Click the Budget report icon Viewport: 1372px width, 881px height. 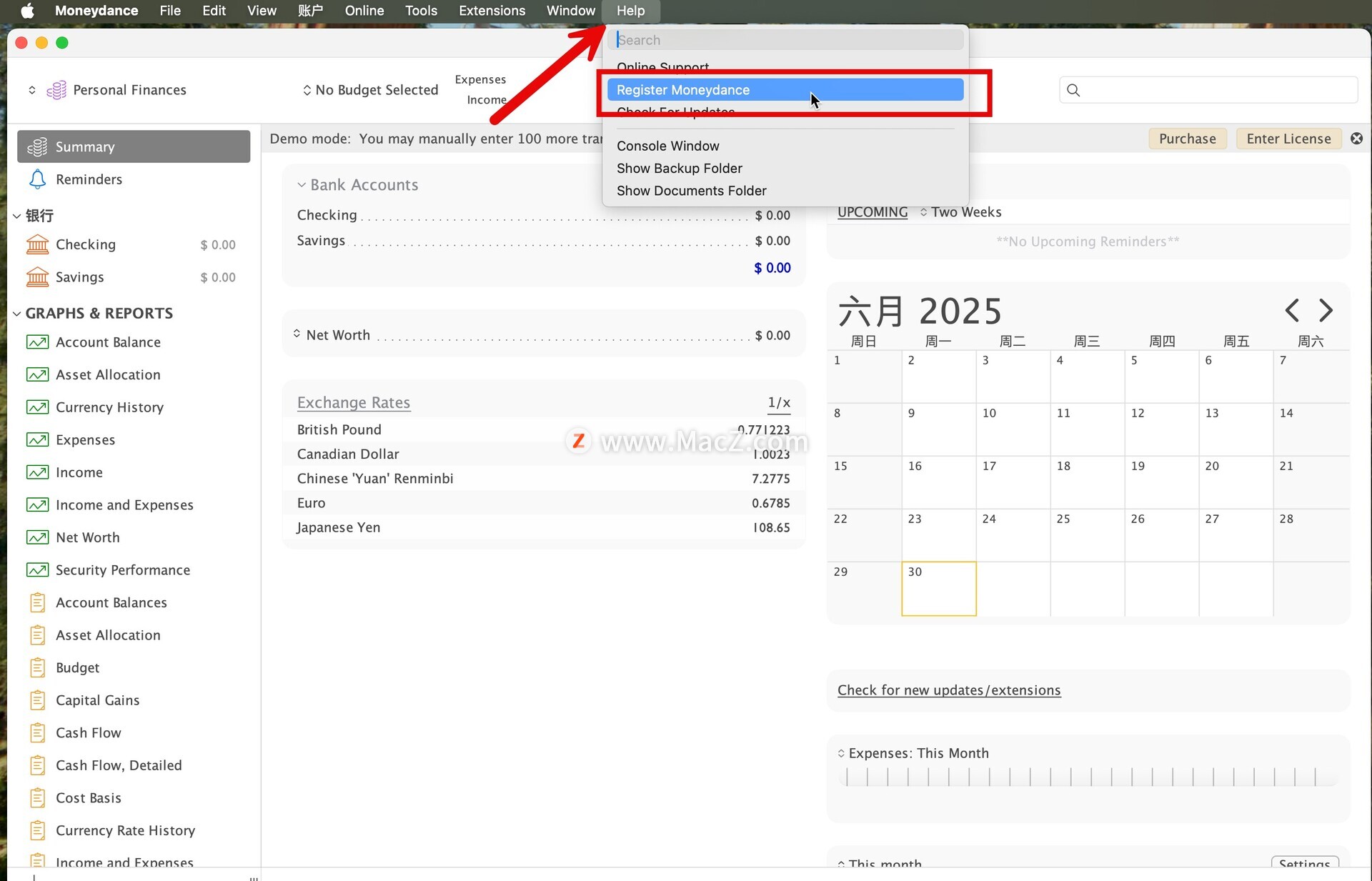[x=37, y=667]
